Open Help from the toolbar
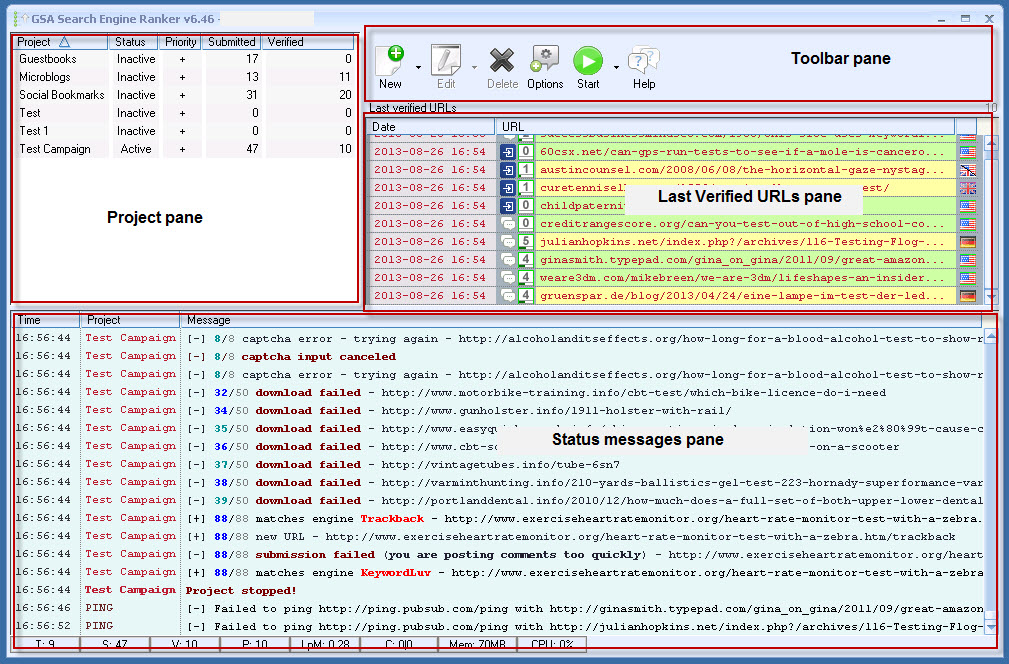The width and height of the screenshot is (1009, 664). pyautogui.click(x=643, y=62)
